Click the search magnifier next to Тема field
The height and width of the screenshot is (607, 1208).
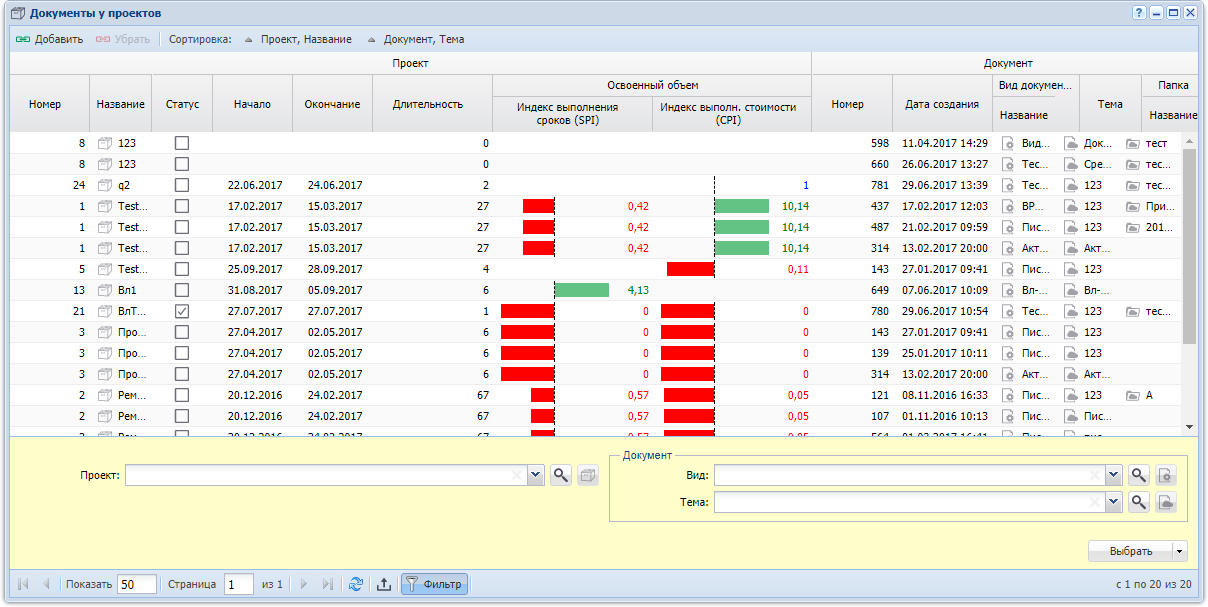pyautogui.click(x=1139, y=502)
